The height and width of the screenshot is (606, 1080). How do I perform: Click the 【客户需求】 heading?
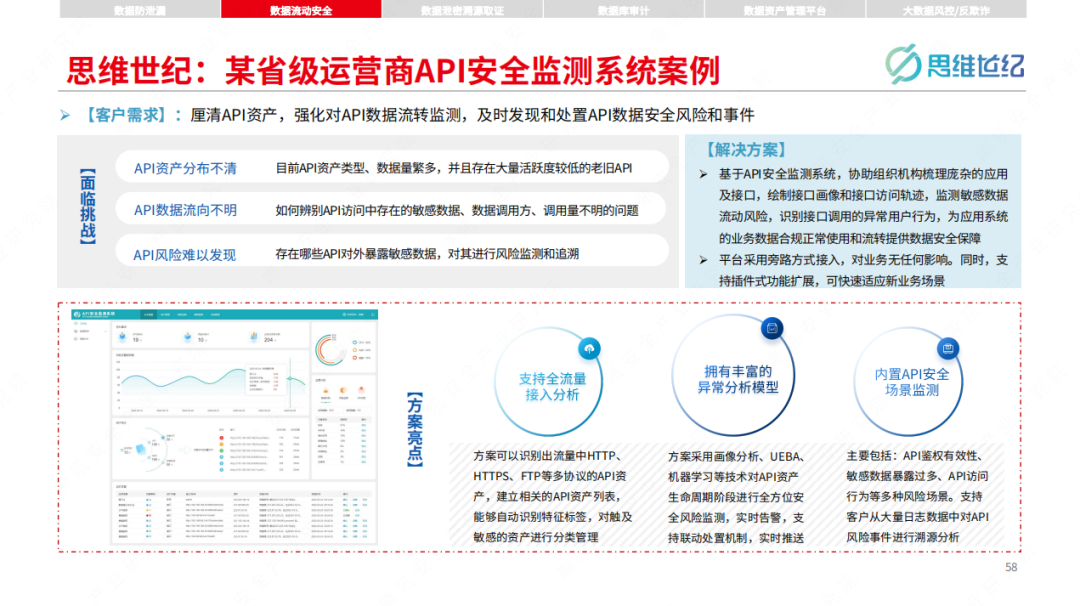[125, 115]
